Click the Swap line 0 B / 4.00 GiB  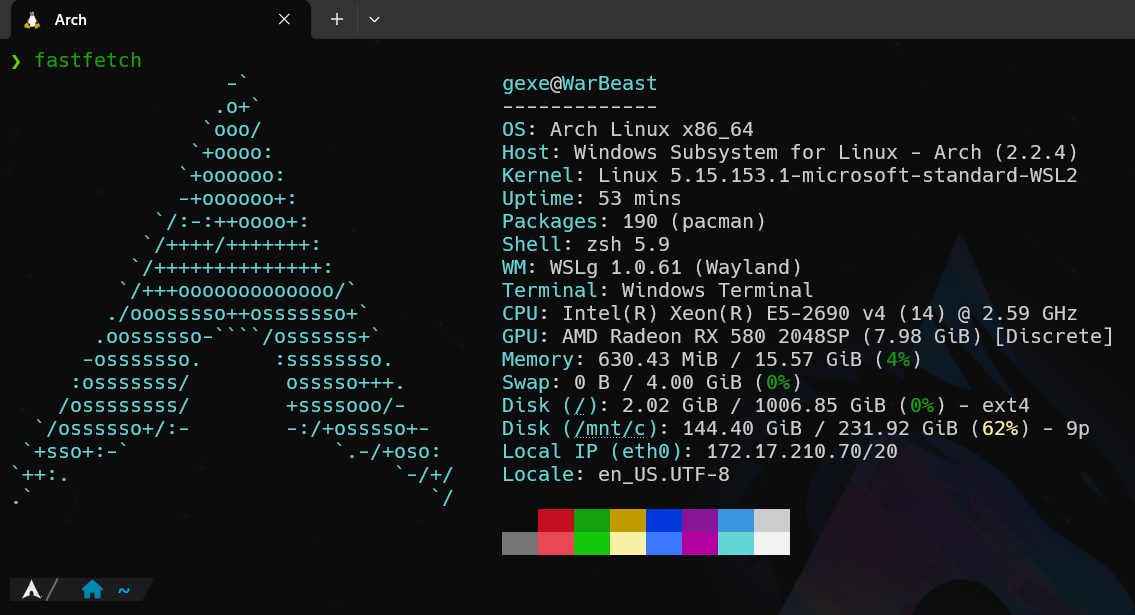[x=652, y=383]
